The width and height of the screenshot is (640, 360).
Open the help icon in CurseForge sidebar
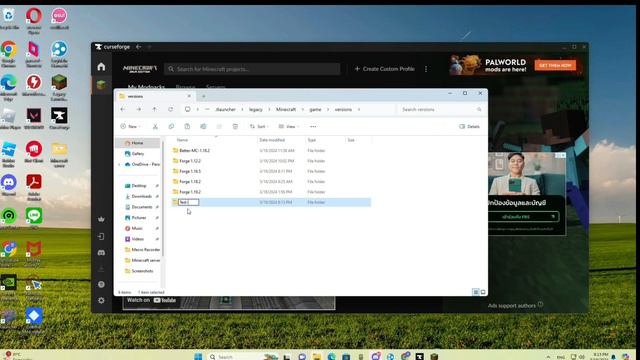pyautogui.click(x=101, y=284)
